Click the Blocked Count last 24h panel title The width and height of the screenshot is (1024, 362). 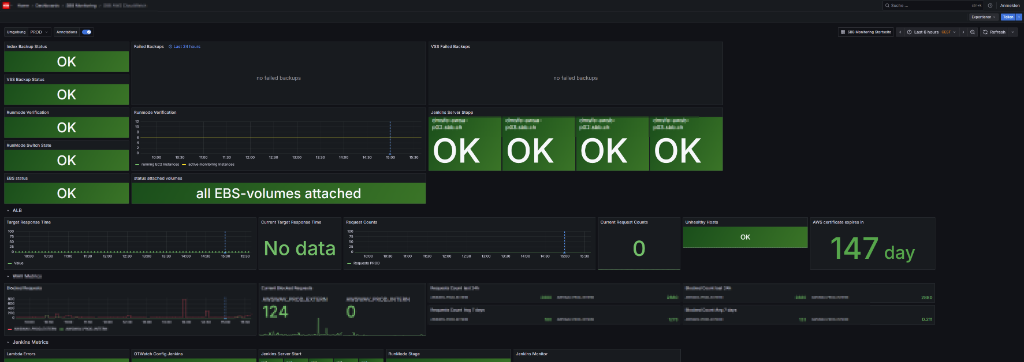(709, 288)
